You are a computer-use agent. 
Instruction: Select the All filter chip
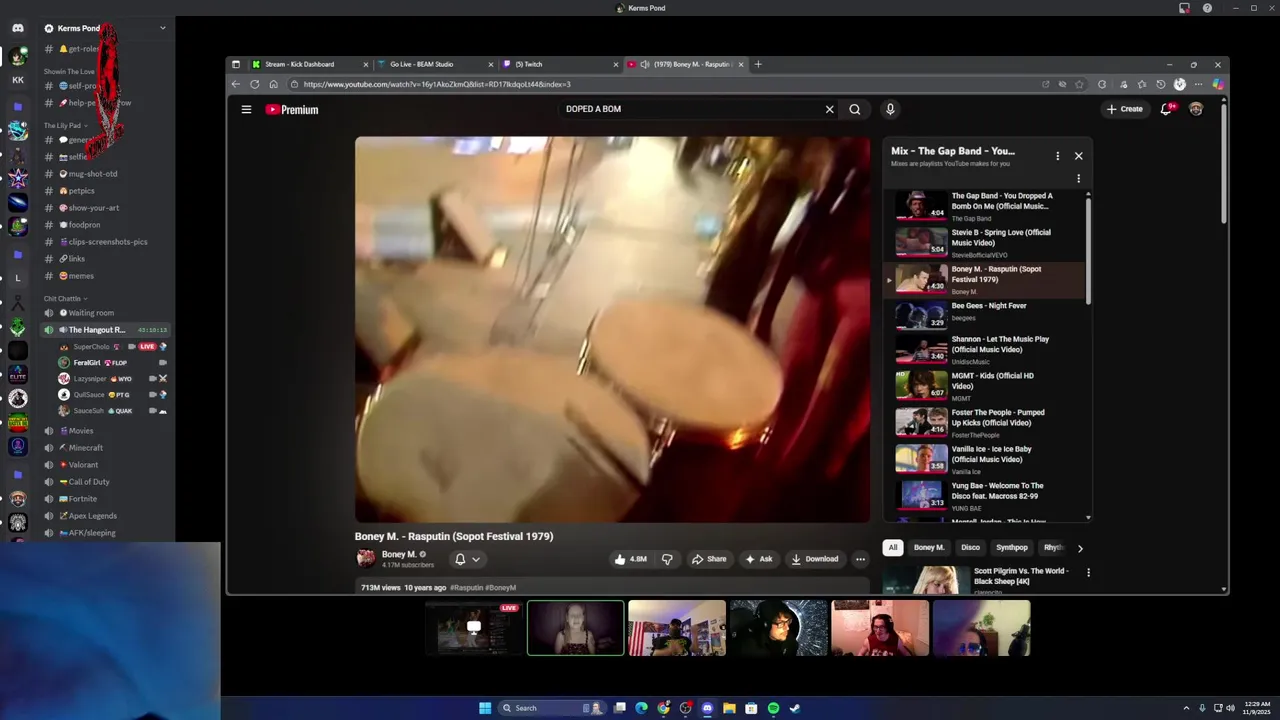[x=892, y=548]
